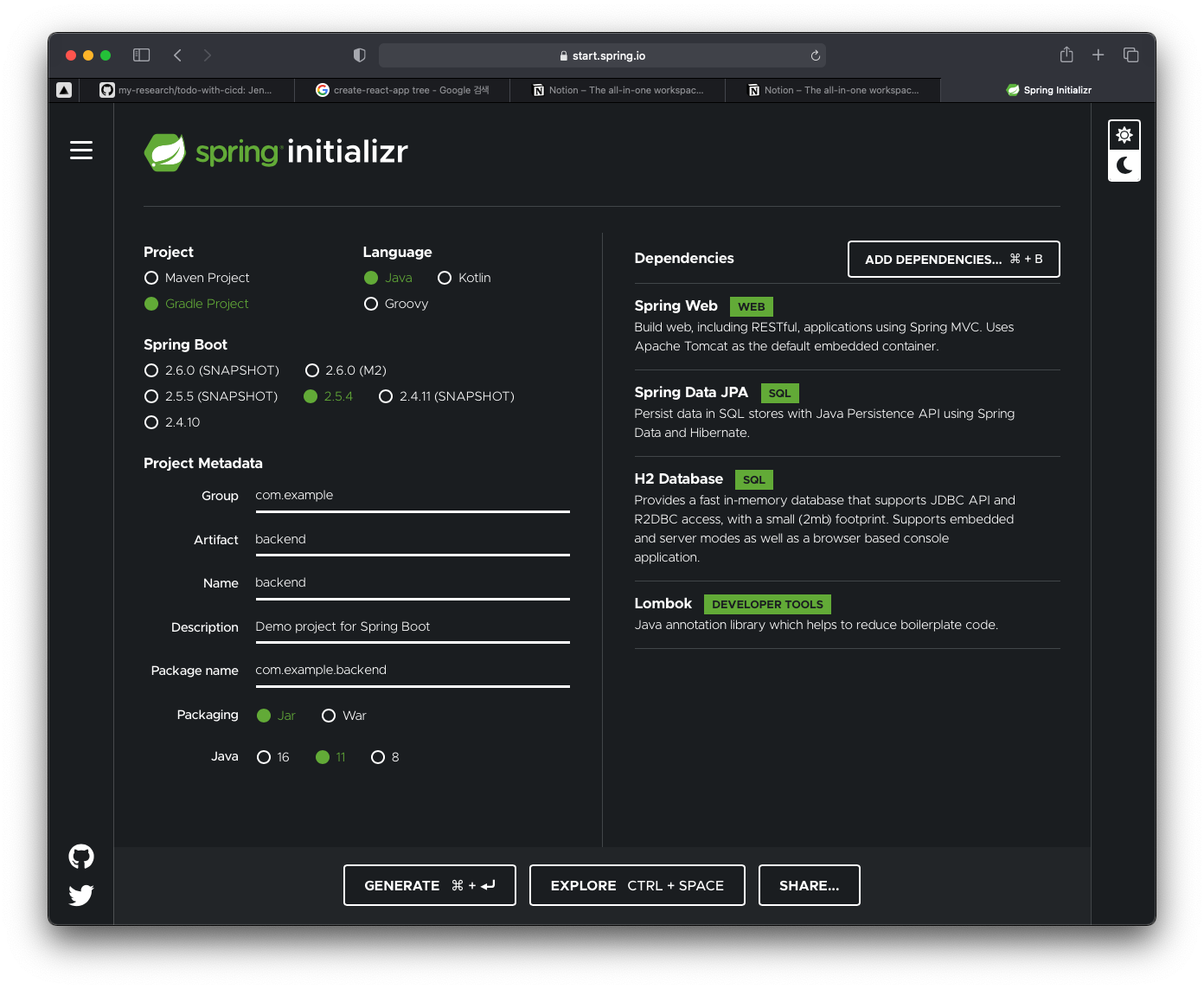Go forward in browser history
Viewport: 1204px width, 989px height.
point(208,55)
